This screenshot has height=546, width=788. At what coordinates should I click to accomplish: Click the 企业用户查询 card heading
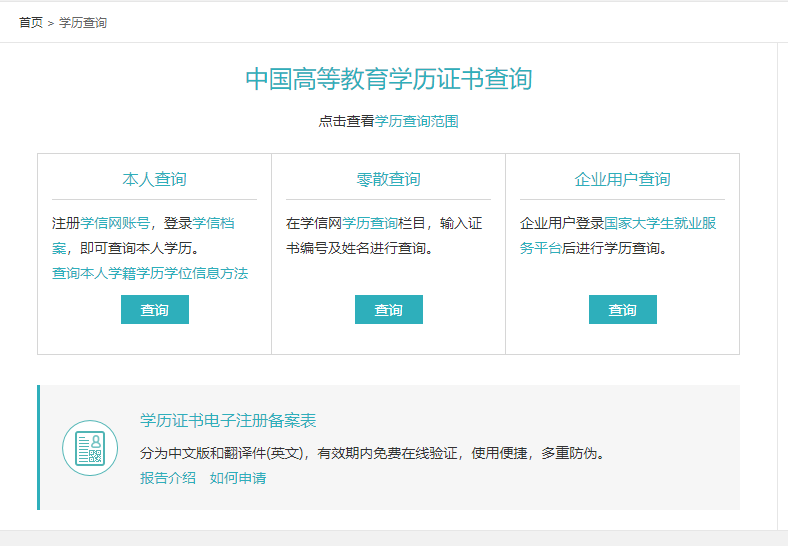tap(622, 179)
